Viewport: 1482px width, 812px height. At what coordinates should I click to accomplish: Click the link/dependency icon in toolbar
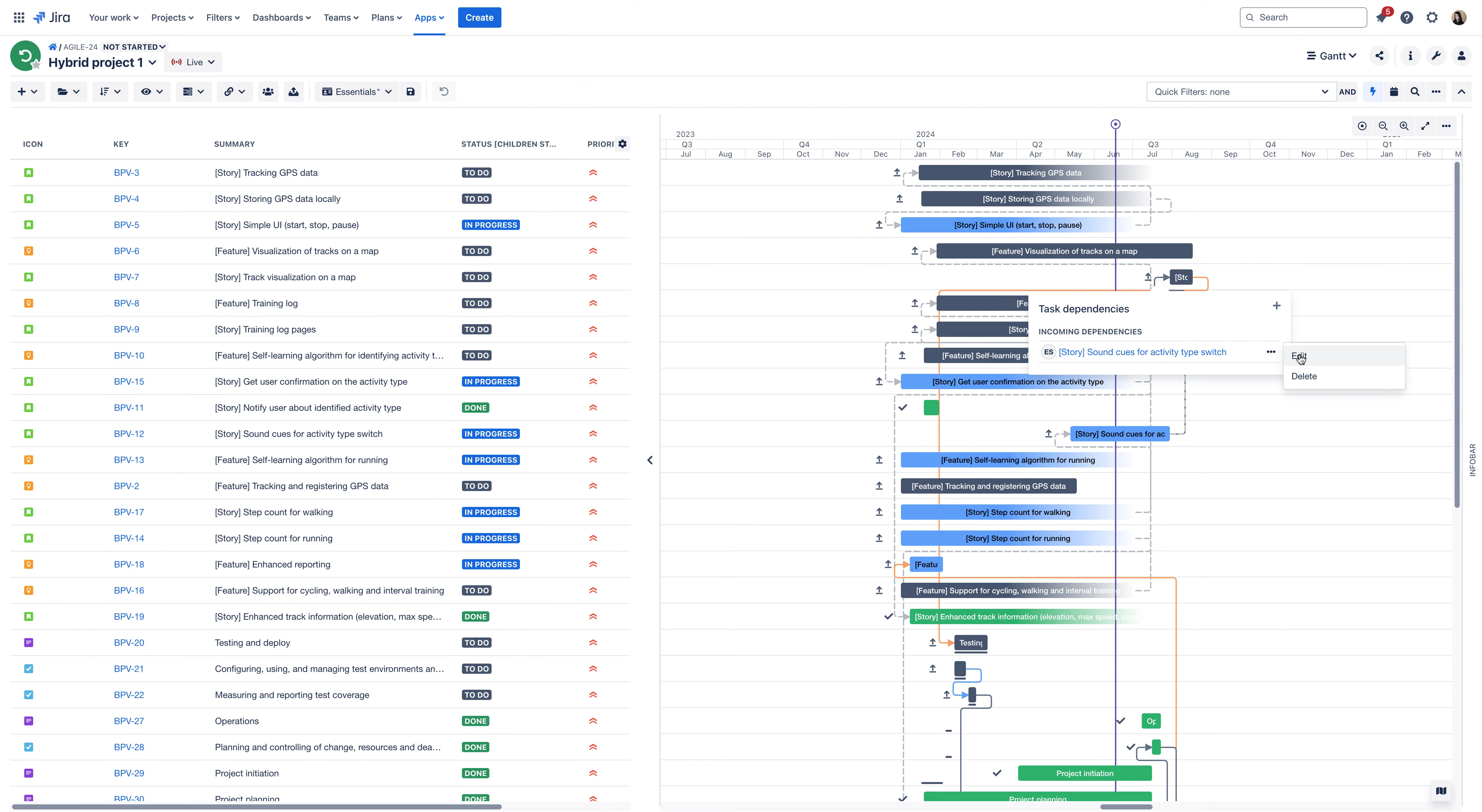pos(228,92)
